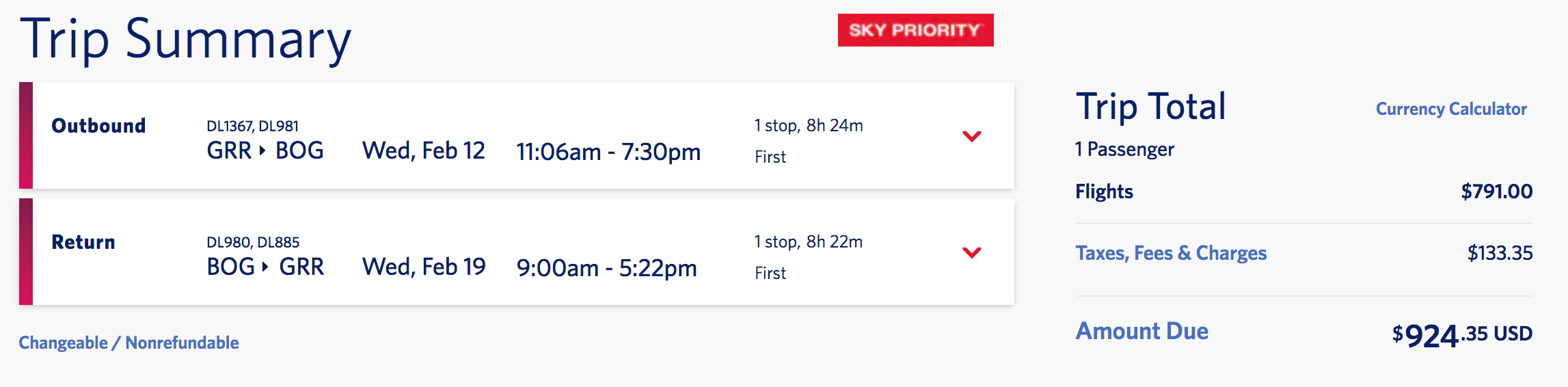Click the magenta bar on the Outbound card
This screenshot has height=387, width=1568.
[x=26, y=135]
